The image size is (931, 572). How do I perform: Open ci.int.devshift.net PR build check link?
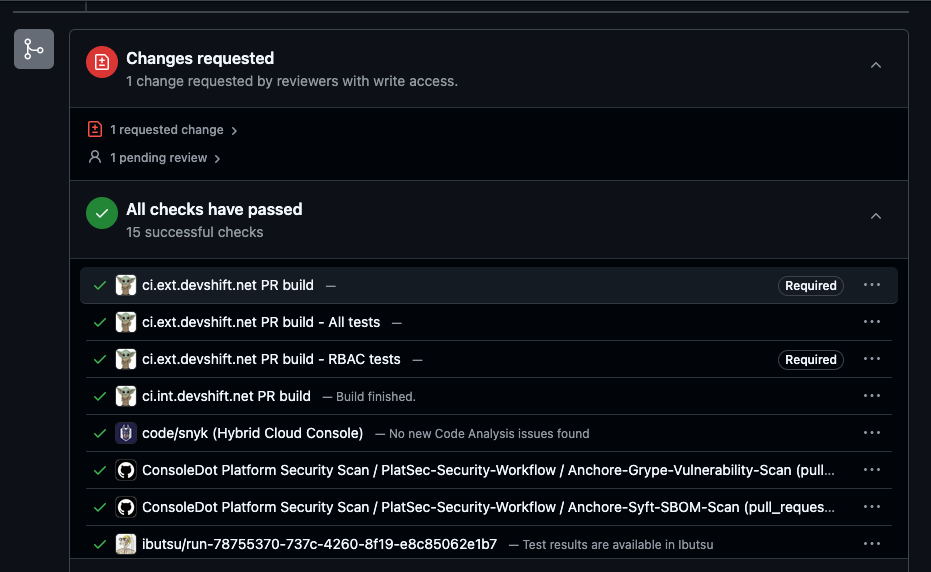coord(226,396)
